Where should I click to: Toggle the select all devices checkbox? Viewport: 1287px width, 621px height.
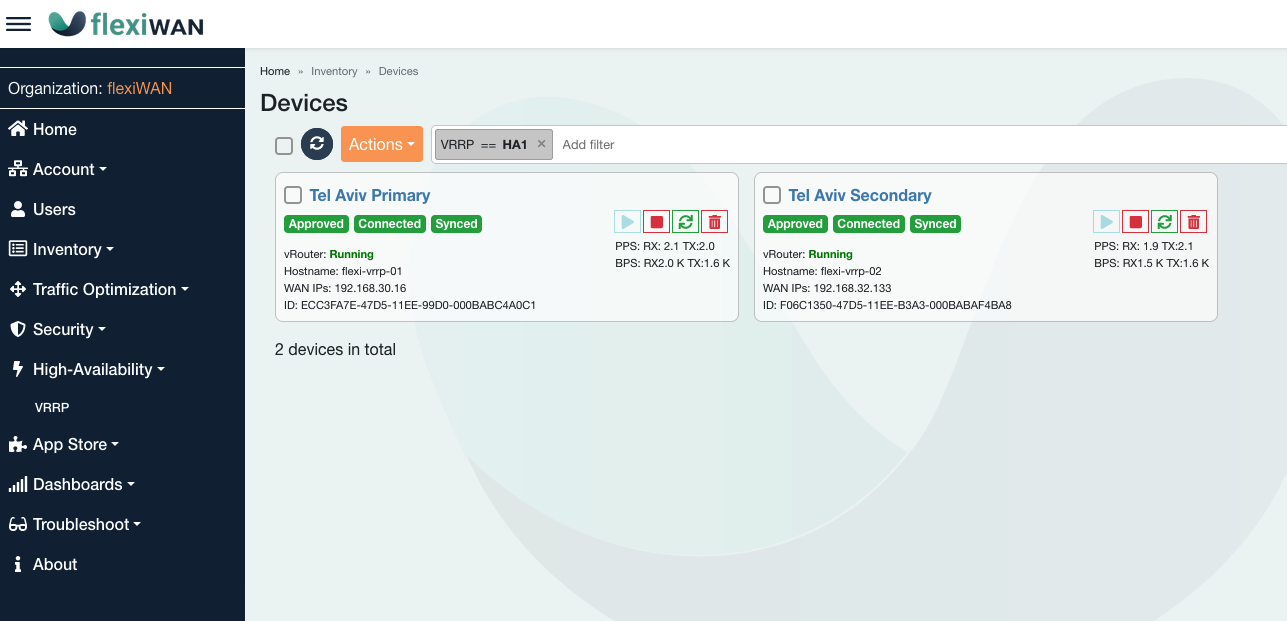284,146
